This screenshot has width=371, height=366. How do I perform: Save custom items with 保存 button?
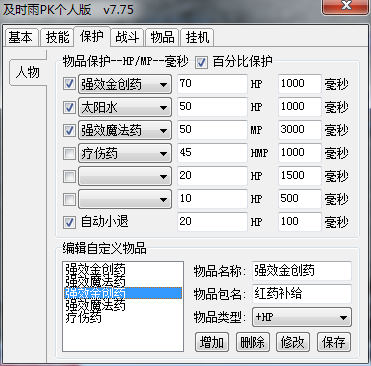334,342
